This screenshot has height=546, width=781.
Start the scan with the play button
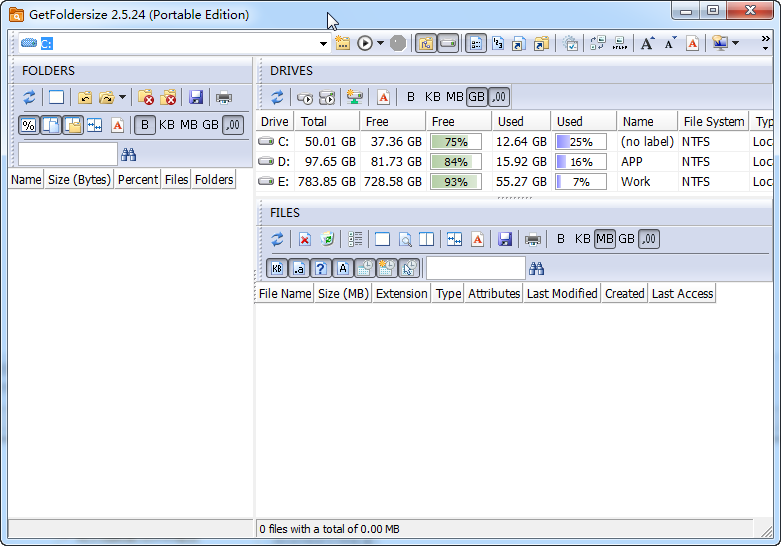(x=365, y=43)
